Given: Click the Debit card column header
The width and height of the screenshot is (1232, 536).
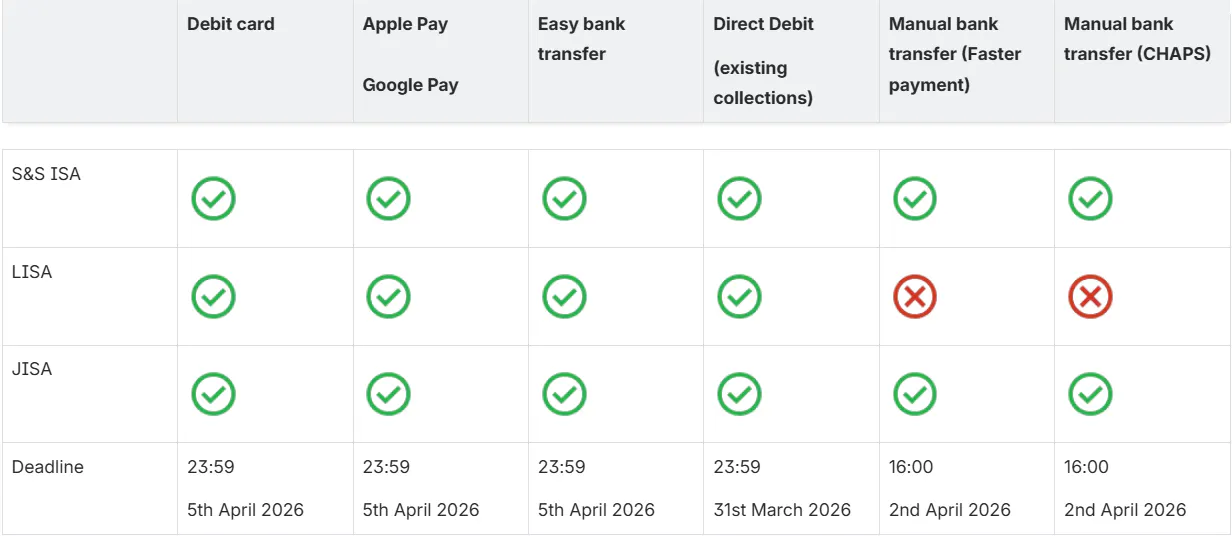Looking at the screenshot, I should [x=230, y=24].
